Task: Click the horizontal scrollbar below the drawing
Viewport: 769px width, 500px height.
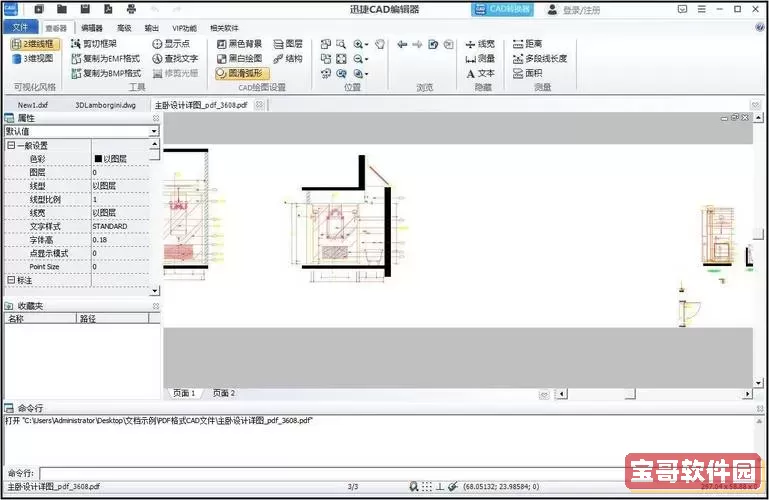Action: [x=653, y=394]
